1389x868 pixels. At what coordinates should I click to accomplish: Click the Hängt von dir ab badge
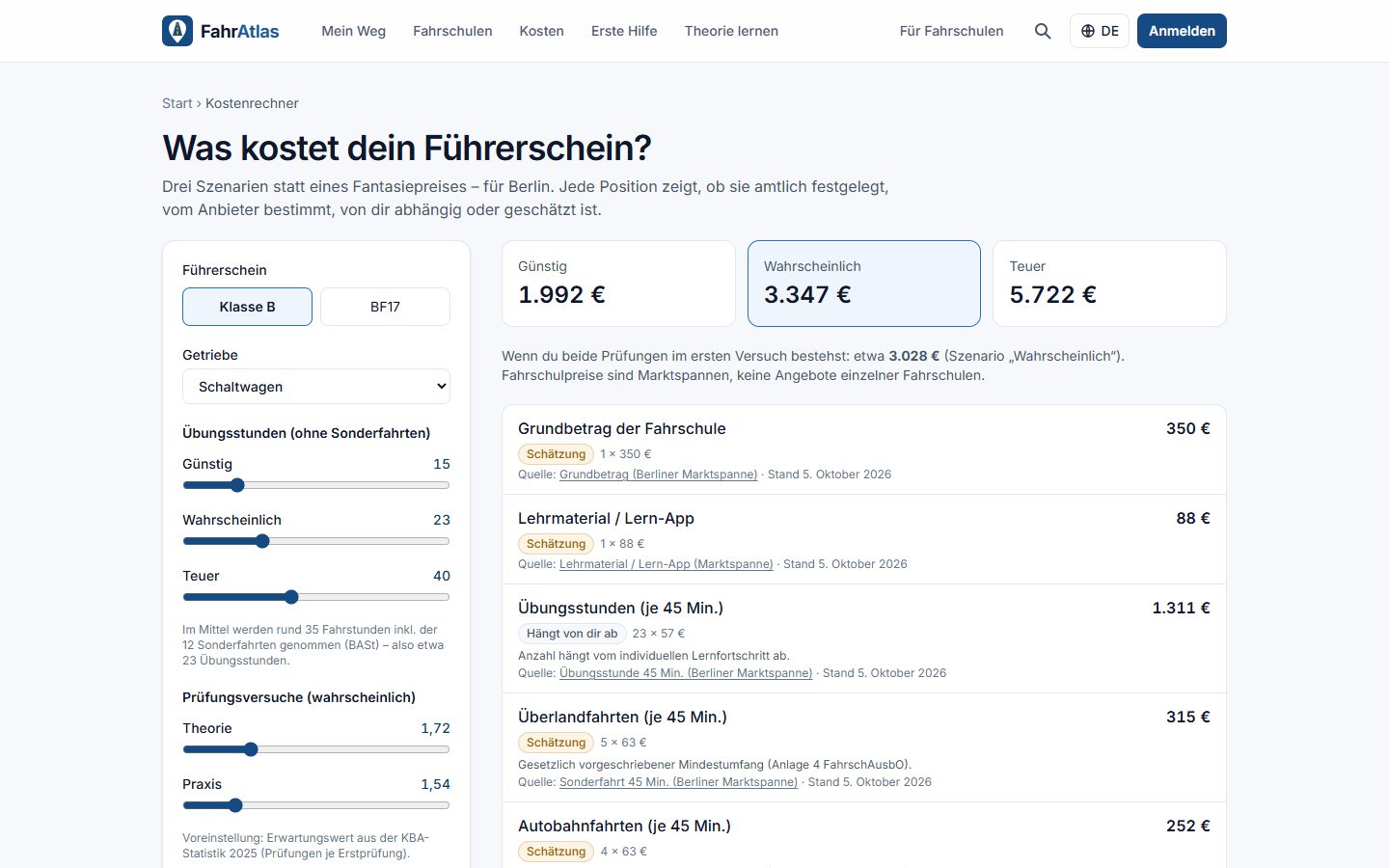(x=572, y=634)
